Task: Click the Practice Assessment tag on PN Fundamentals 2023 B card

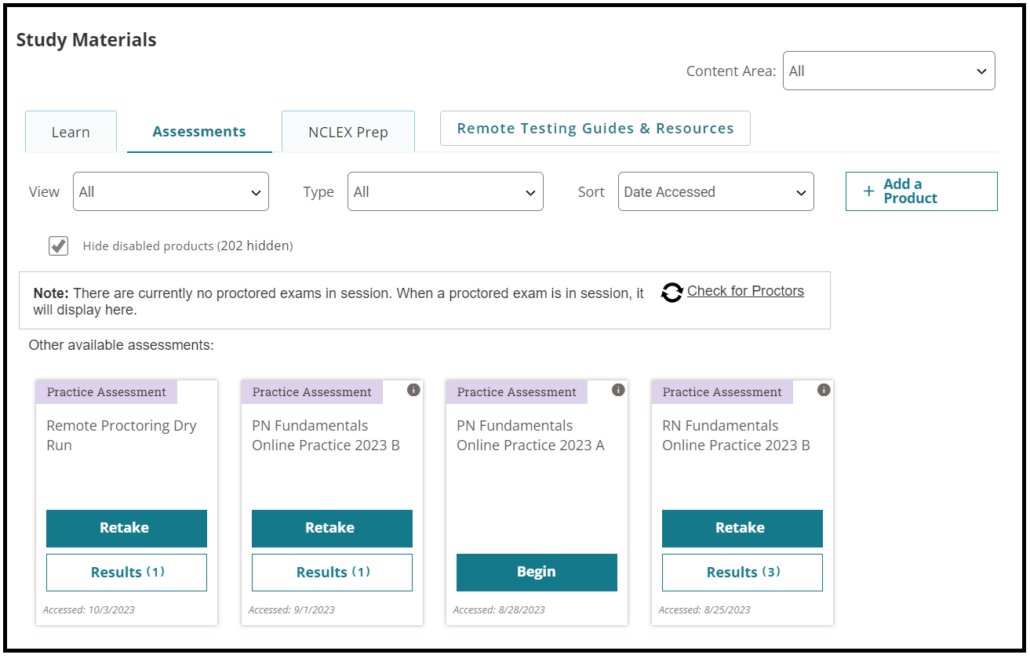Action: [312, 392]
